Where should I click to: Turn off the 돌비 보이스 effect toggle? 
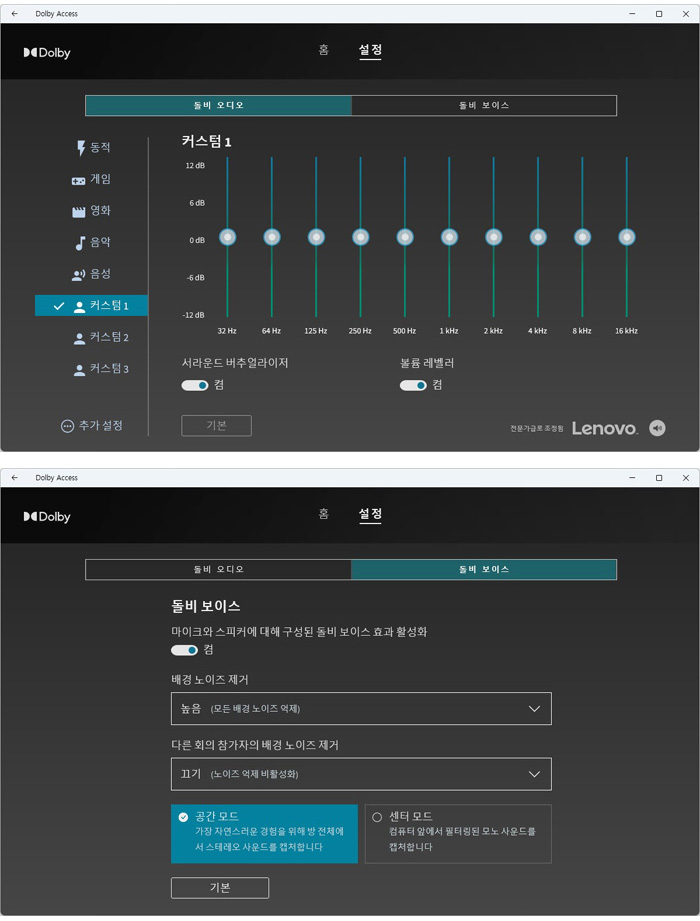[184, 650]
